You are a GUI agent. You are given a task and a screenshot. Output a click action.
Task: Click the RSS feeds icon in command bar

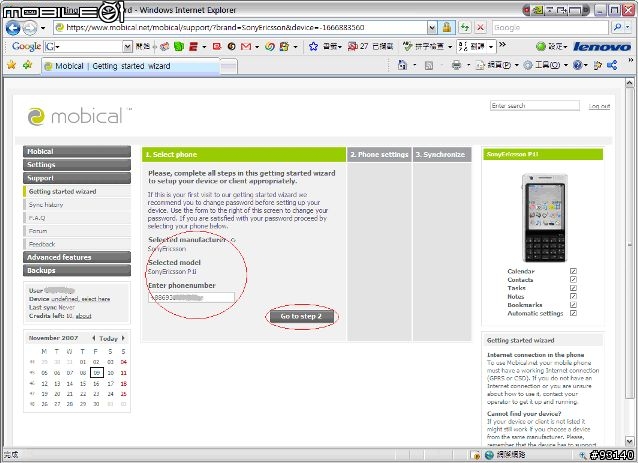point(429,65)
